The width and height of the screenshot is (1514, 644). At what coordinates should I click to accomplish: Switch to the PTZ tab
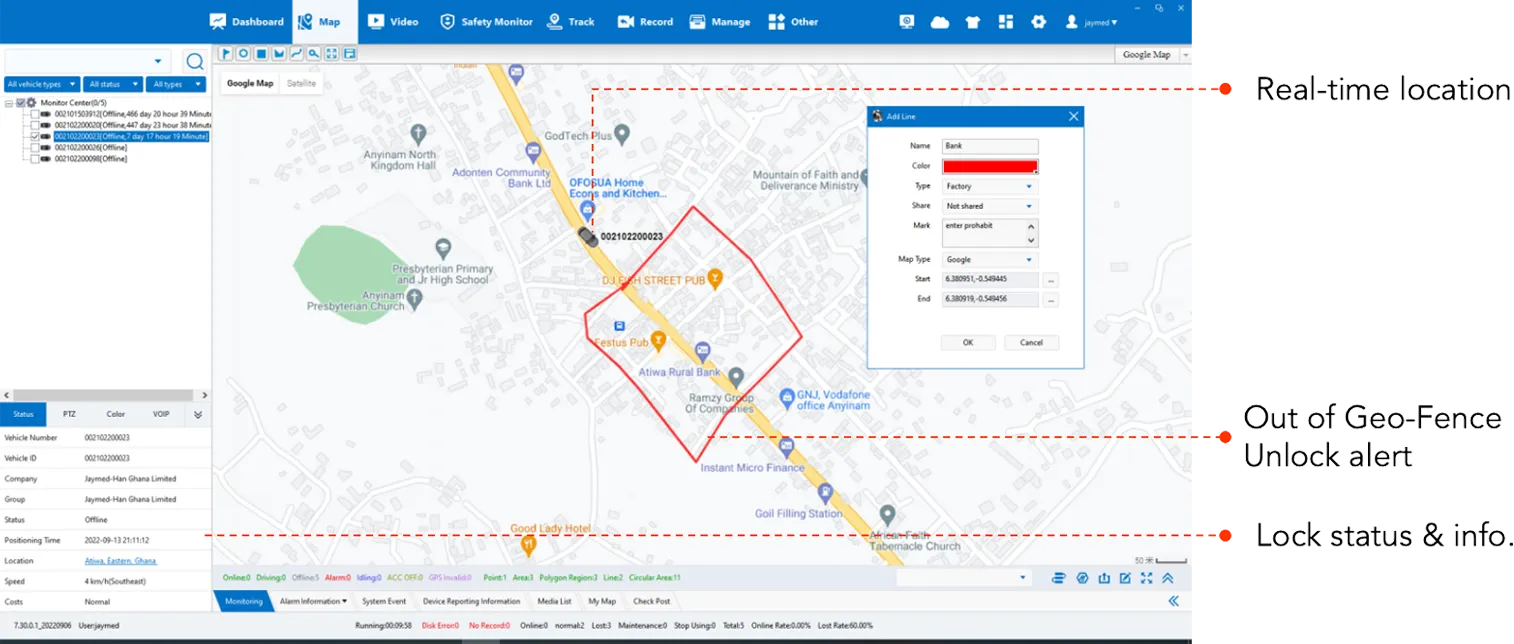[x=69, y=414]
